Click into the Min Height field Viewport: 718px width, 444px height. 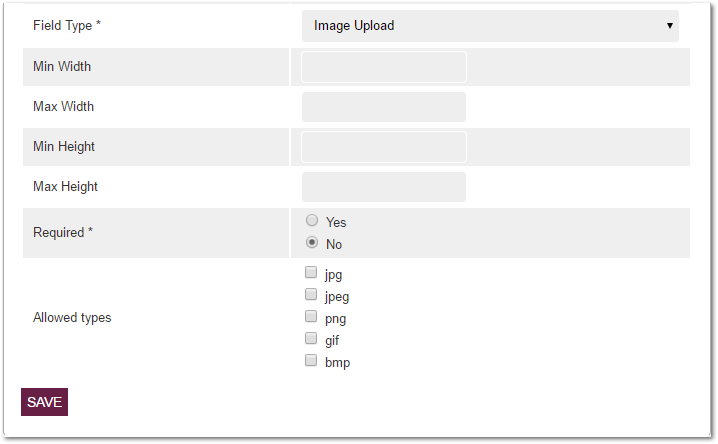(384, 147)
